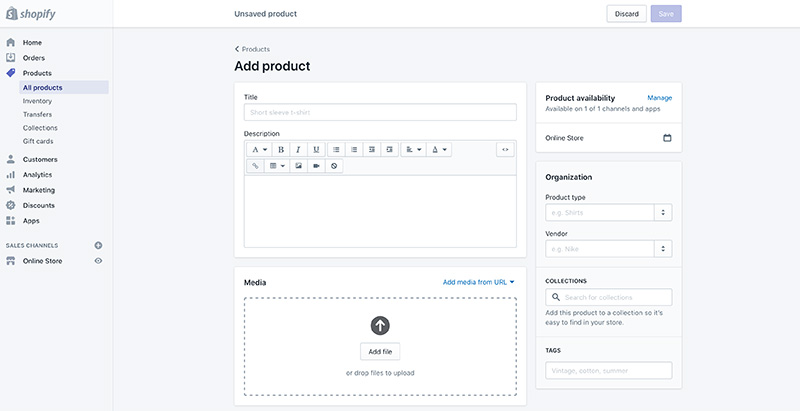Go to Analytics in the sidebar
The width and height of the screenshot is (800, 411).
coord(37,174)
